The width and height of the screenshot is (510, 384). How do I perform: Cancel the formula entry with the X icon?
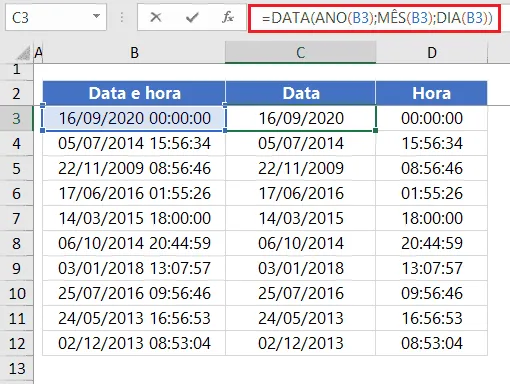pos(156,17)
